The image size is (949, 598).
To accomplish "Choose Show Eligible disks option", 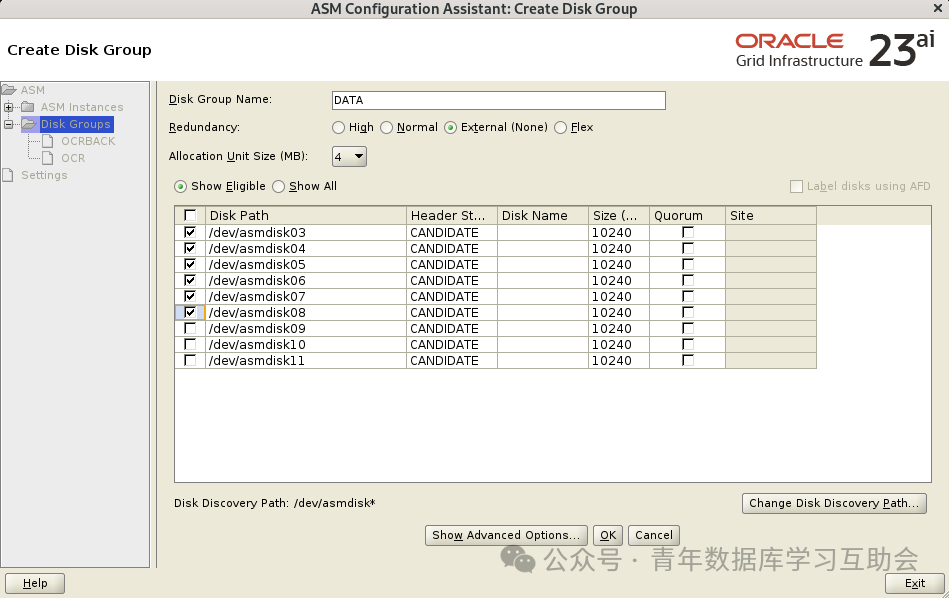I will [x=180, y=186].
